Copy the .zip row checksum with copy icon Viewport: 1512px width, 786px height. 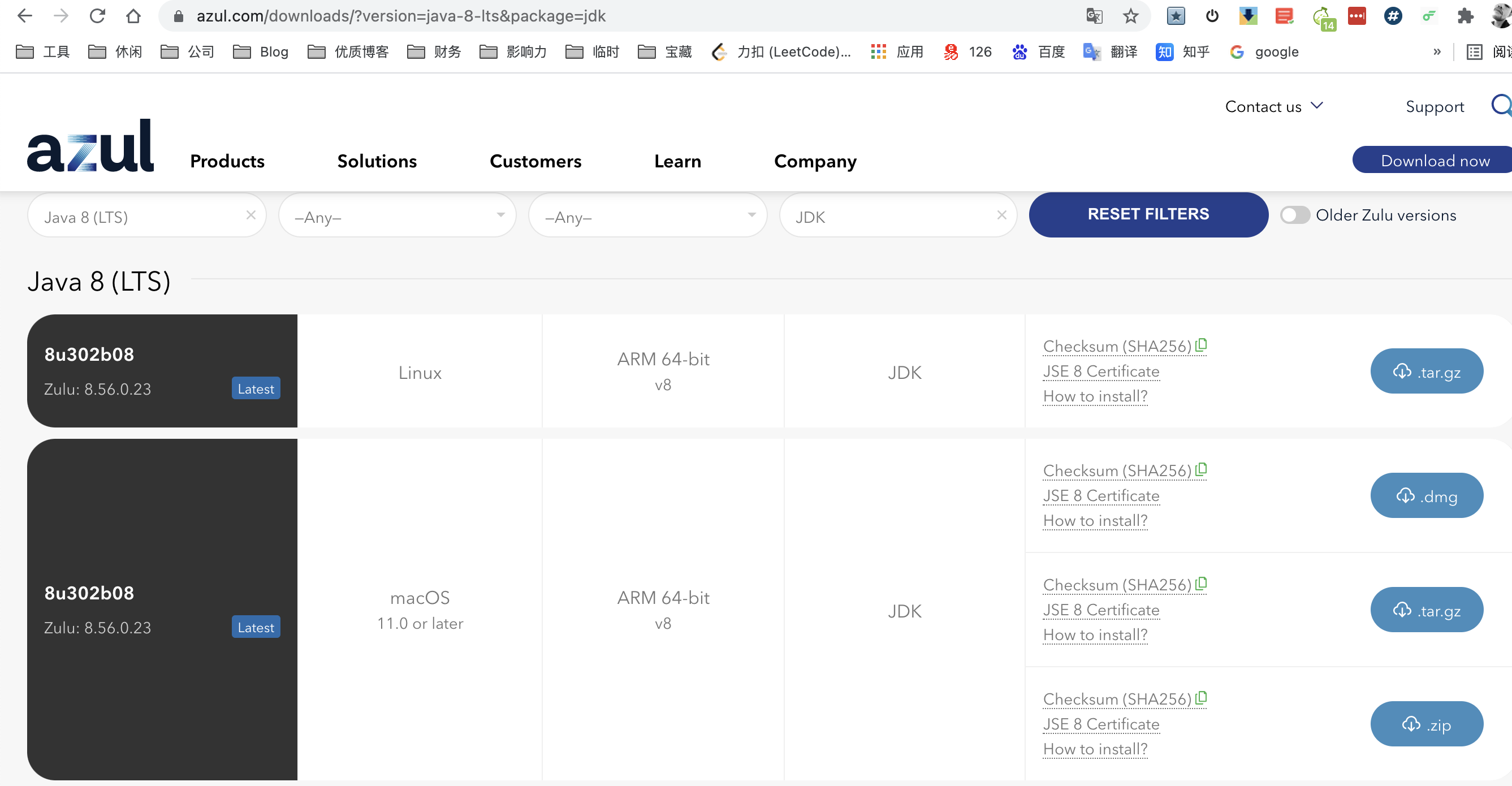(1201, 698)
